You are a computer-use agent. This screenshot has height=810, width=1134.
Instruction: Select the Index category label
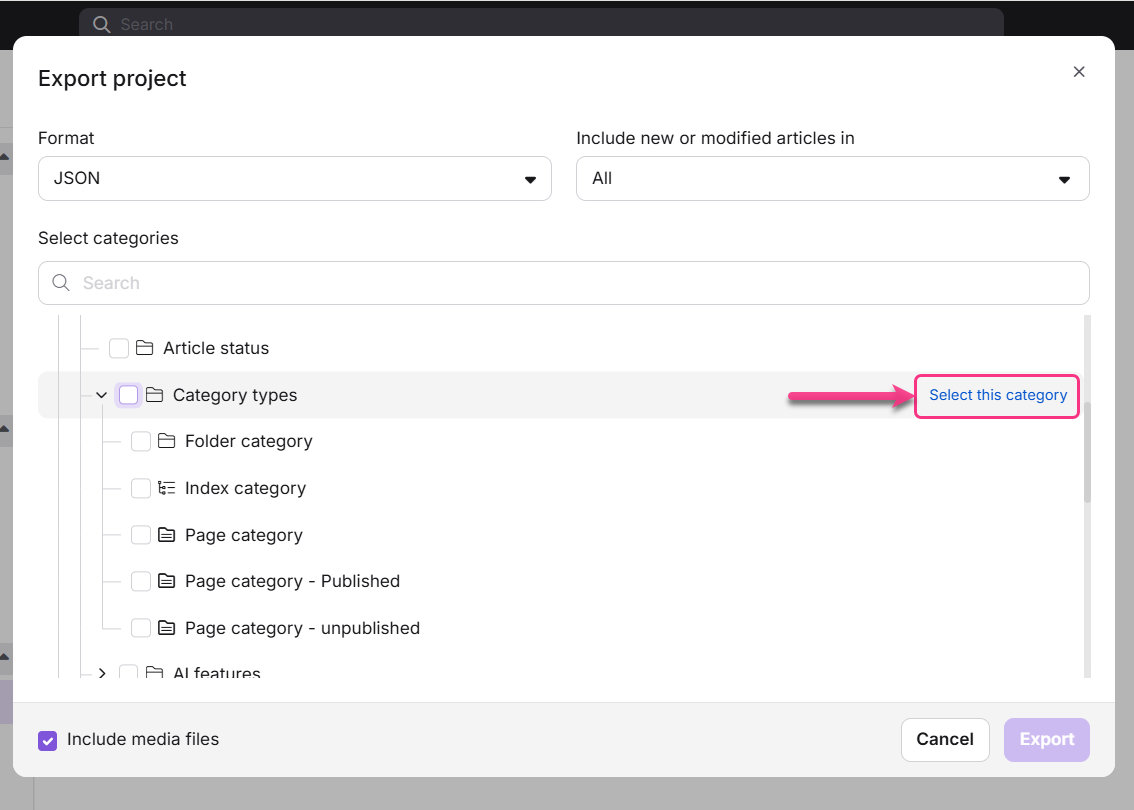coord(245,488)
